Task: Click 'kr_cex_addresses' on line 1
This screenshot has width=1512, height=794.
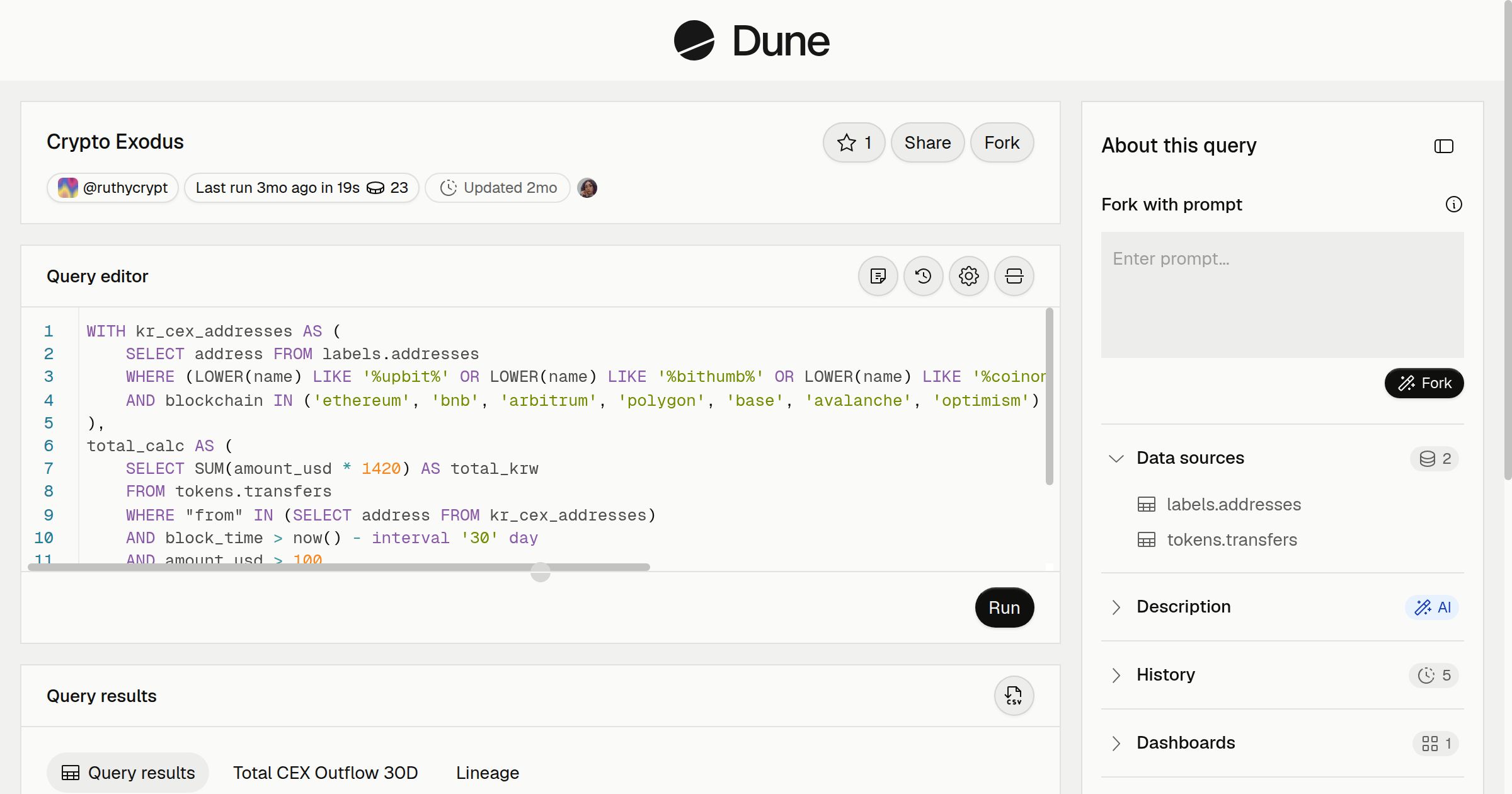Action: [214, 331]
